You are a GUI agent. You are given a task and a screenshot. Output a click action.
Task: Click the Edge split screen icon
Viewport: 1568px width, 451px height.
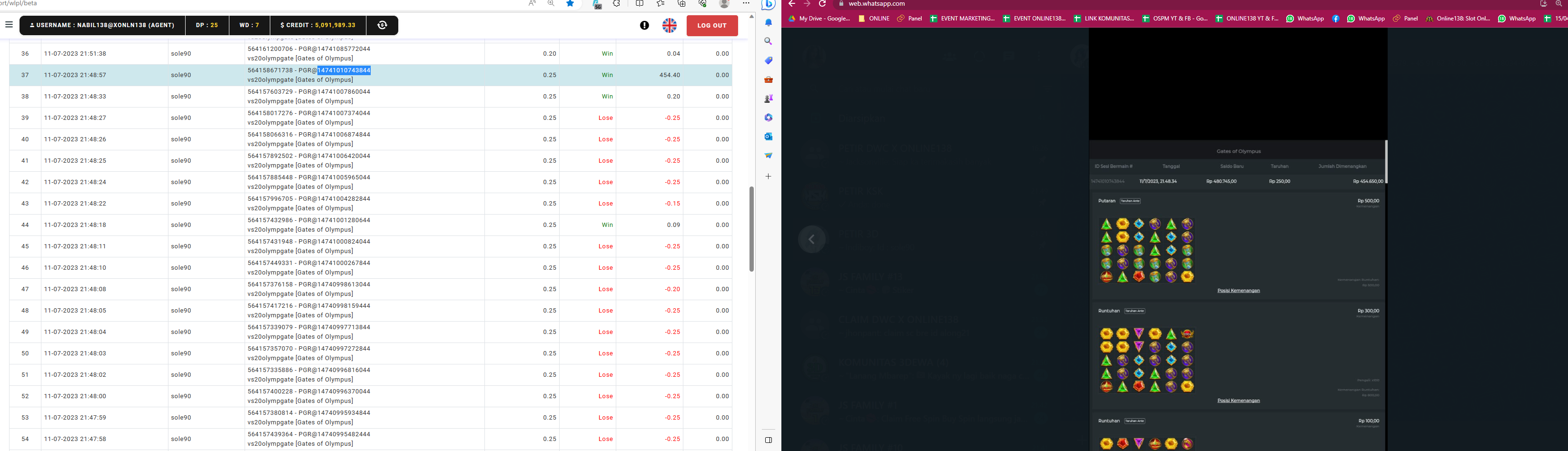coord(640,4)
